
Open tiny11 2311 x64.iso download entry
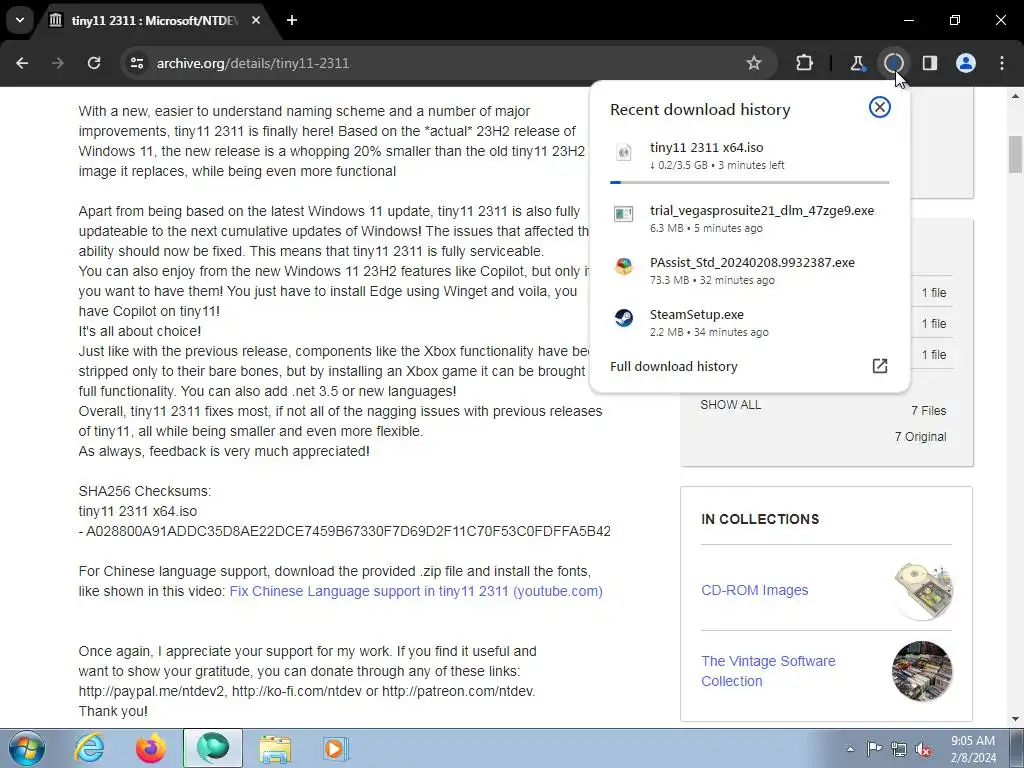[x=749, y=156]
